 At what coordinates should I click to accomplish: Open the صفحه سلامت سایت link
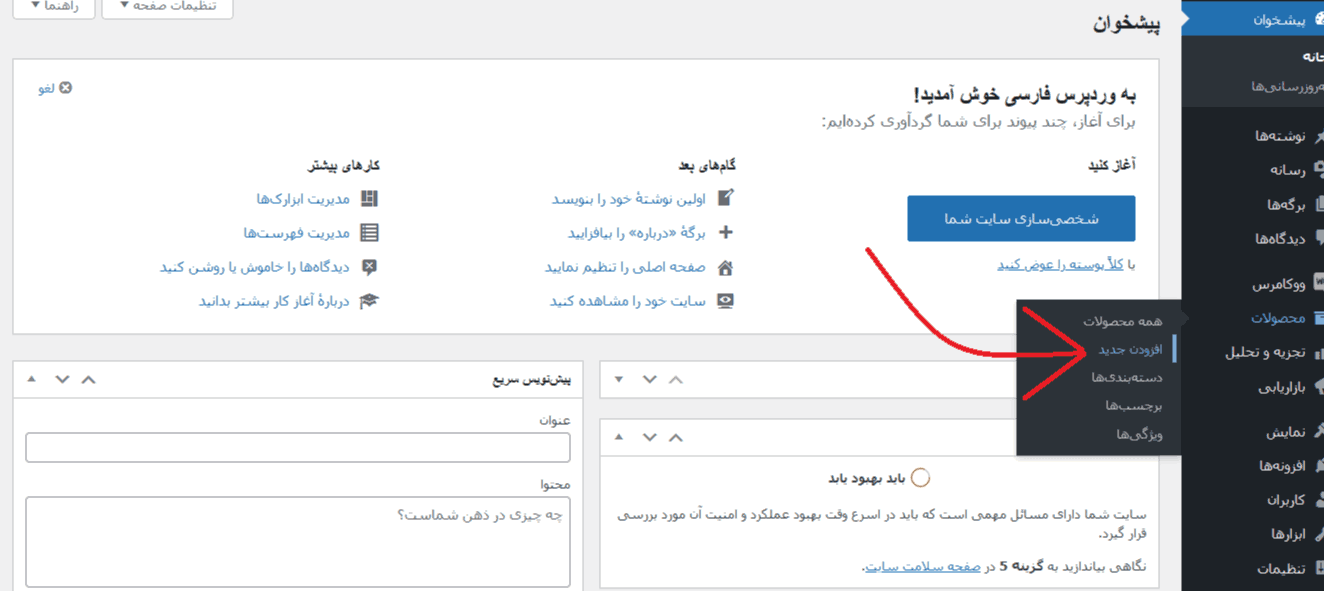click(x=923, y=567)
